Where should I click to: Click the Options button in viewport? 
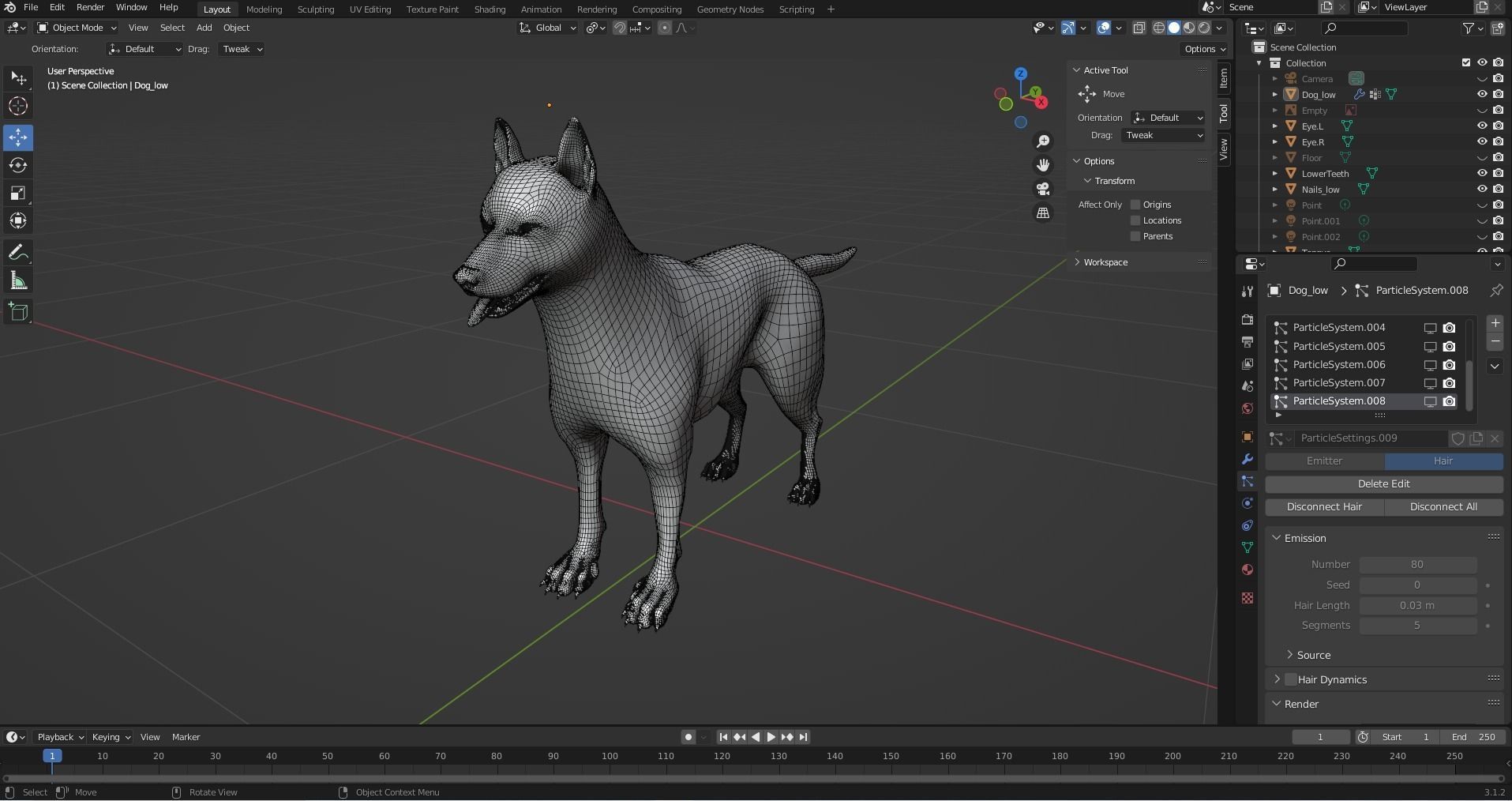point(1205,49)
